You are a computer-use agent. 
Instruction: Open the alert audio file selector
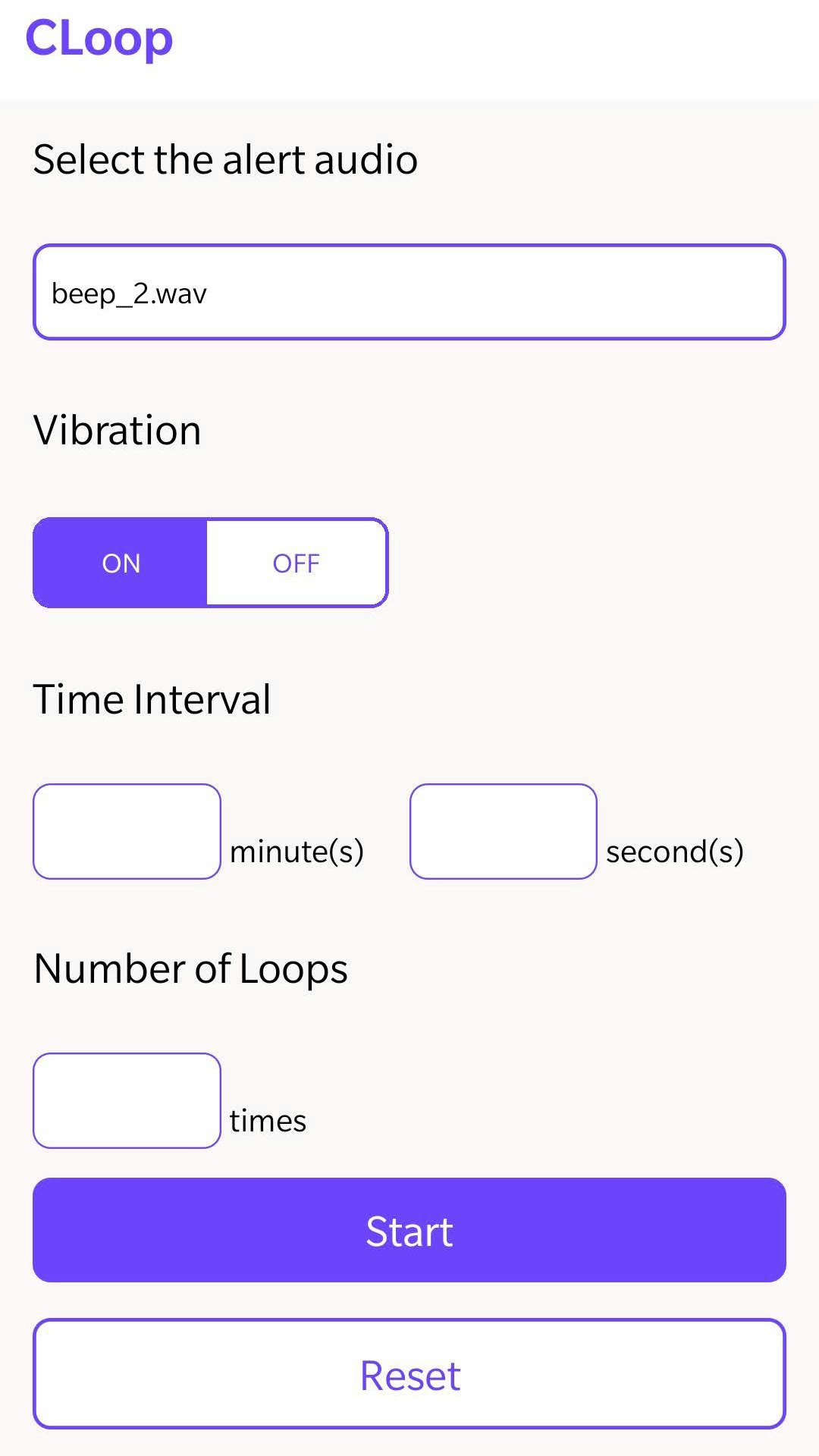(409, 291)
